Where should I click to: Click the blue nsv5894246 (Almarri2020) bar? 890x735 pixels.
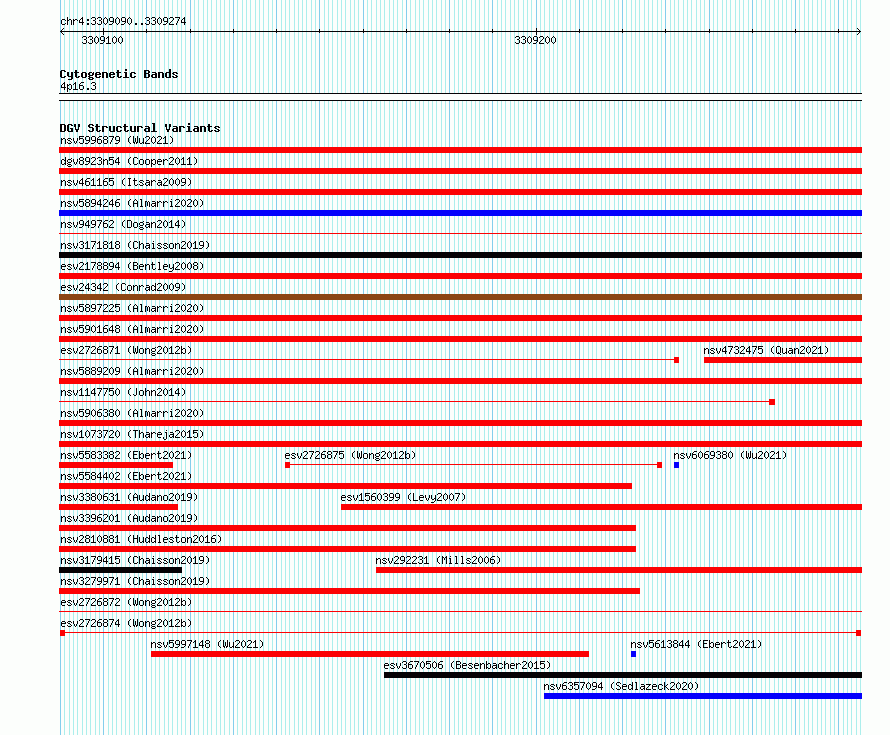pos(460,213)
